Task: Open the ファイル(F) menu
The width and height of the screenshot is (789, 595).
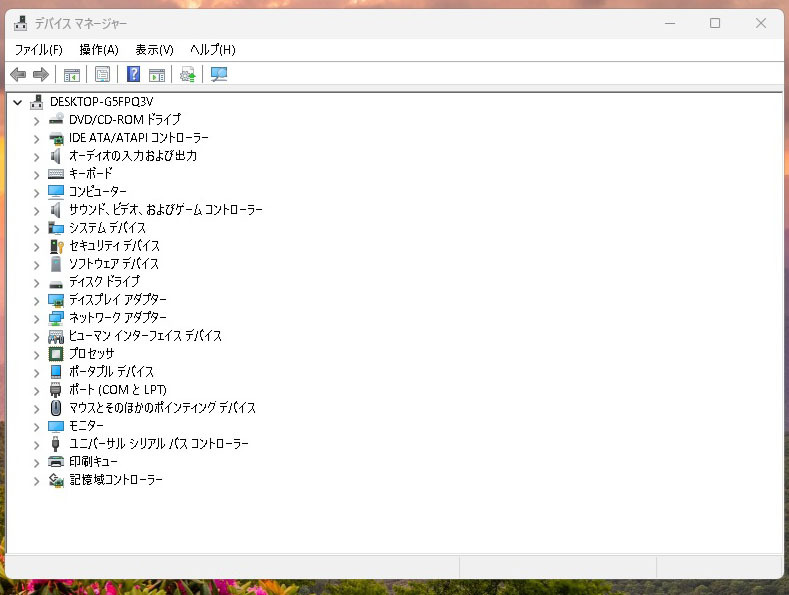Action: pyautogui.click(x=38, y=50)
